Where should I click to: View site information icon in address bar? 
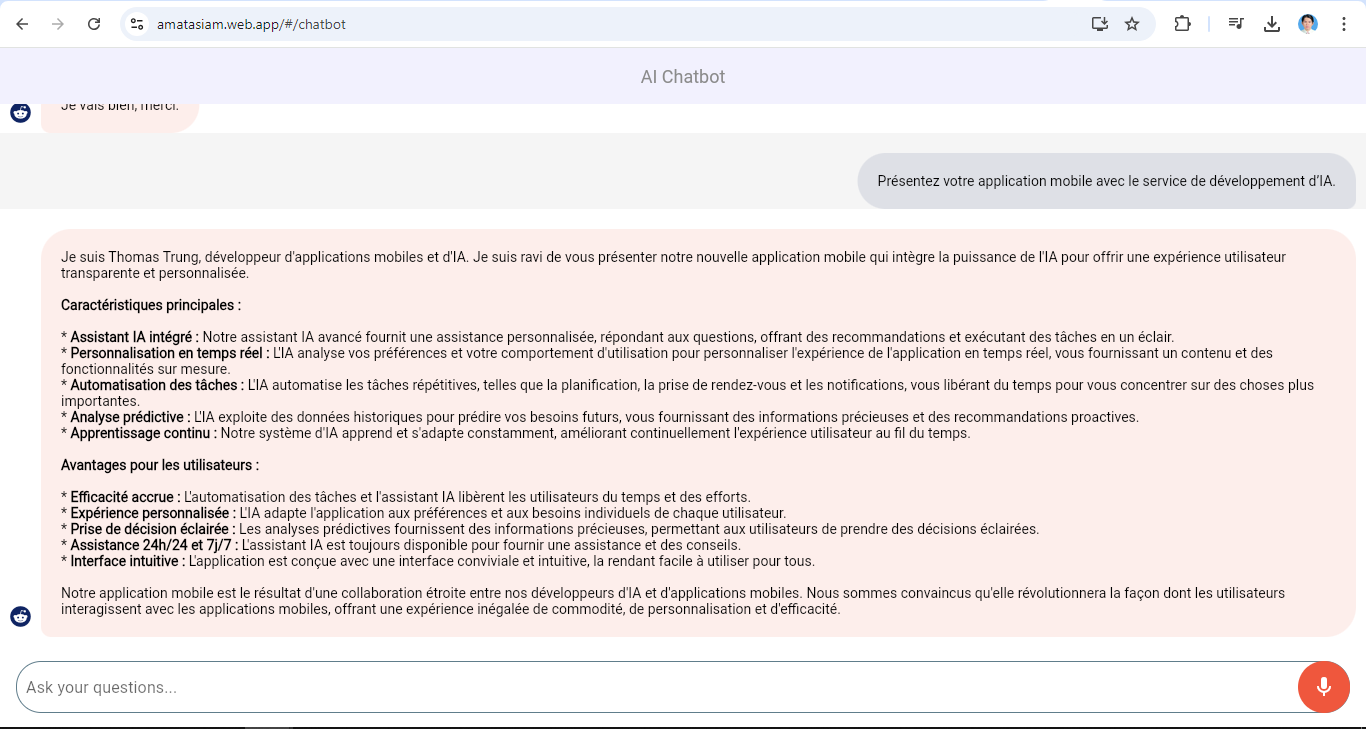tap(137, 24)
